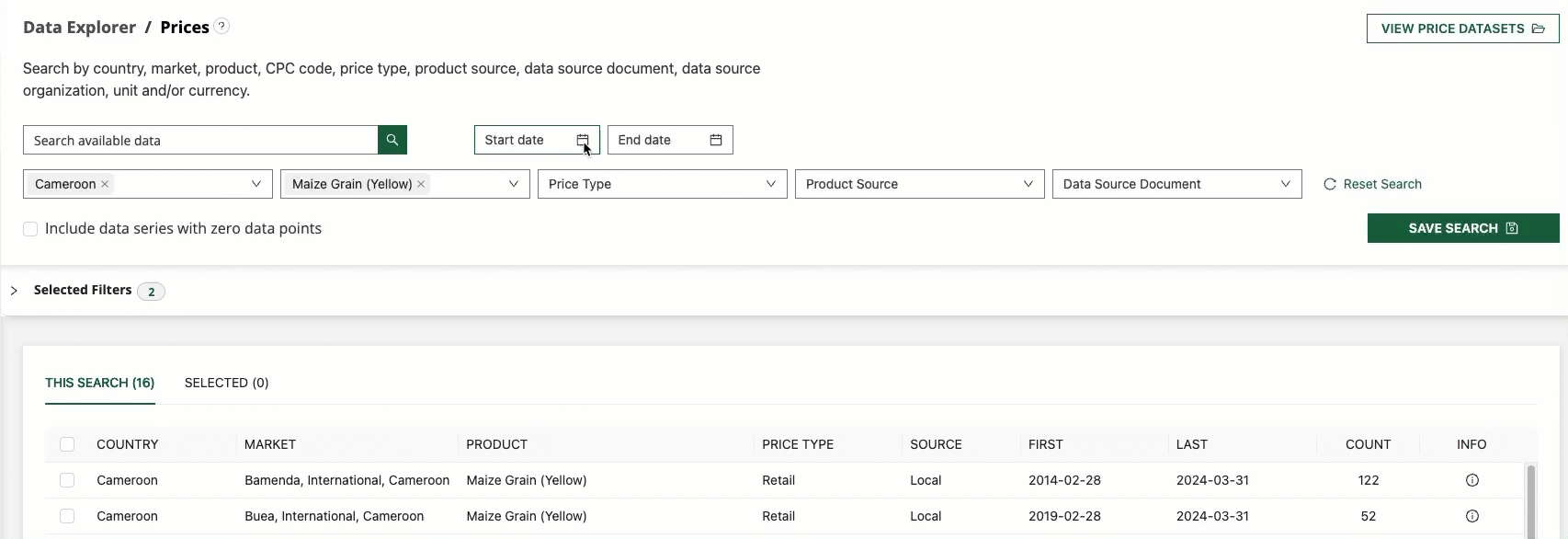Click the help icon beside Prices

point(222,27)
